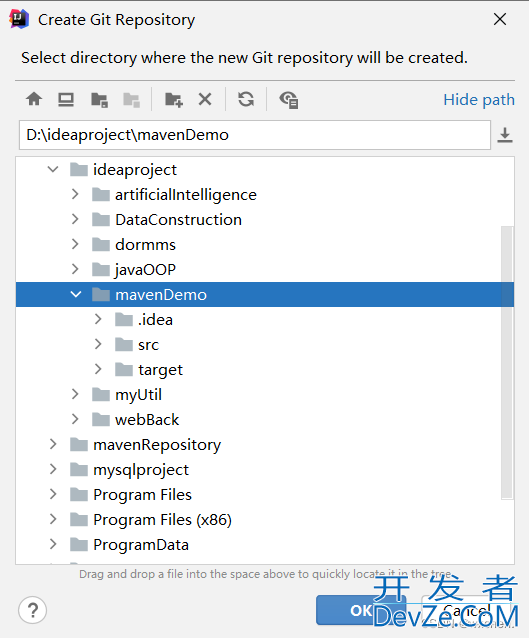529x638 pixels.
Task: Refresh the directory tree
Action: pyautogui.click(x=246, y=99)
